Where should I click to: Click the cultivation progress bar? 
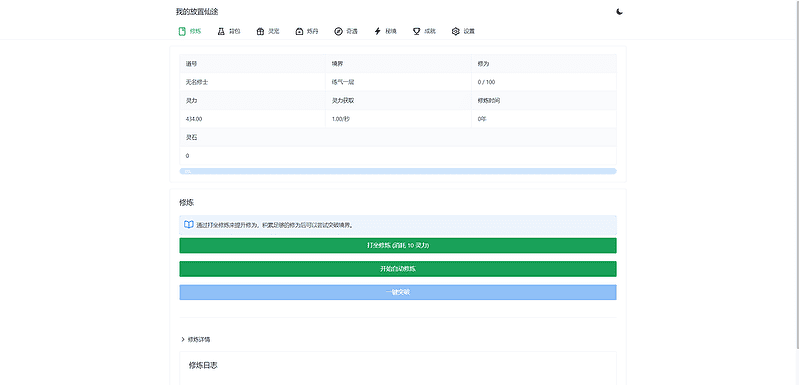[398, 171]
